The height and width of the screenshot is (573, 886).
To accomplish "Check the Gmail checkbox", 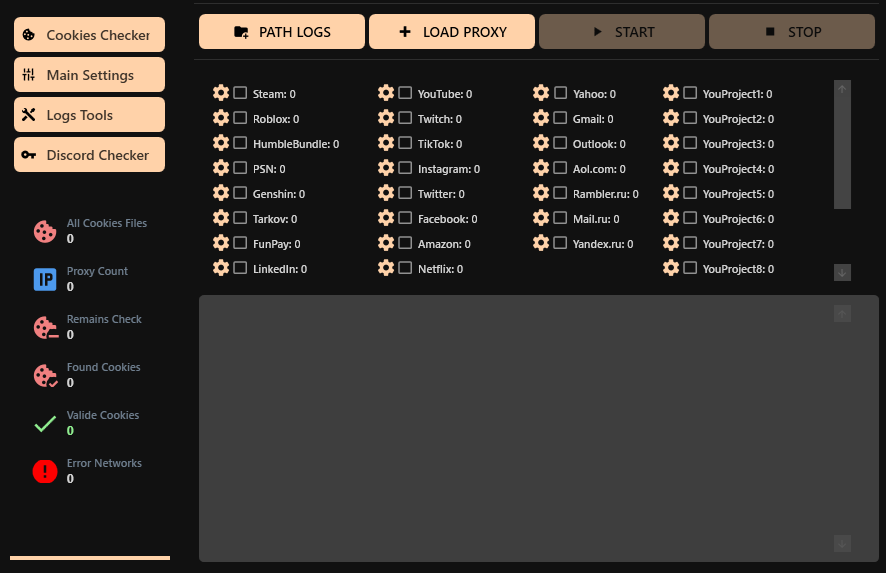I will pos(560,118).
